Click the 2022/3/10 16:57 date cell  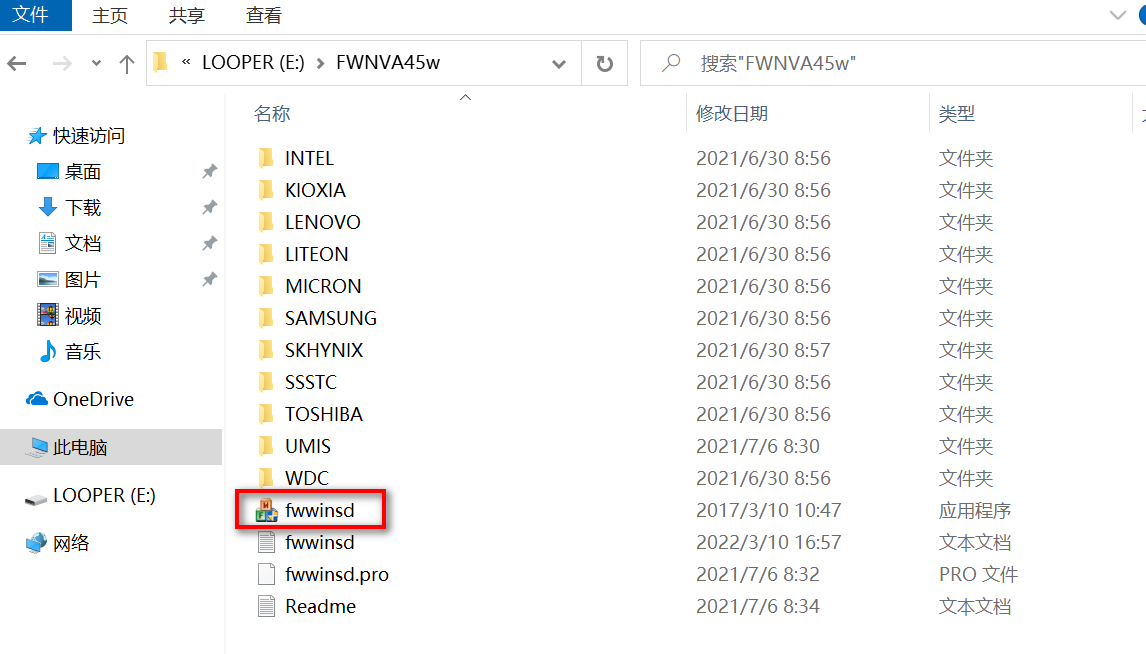coord(768,542)
